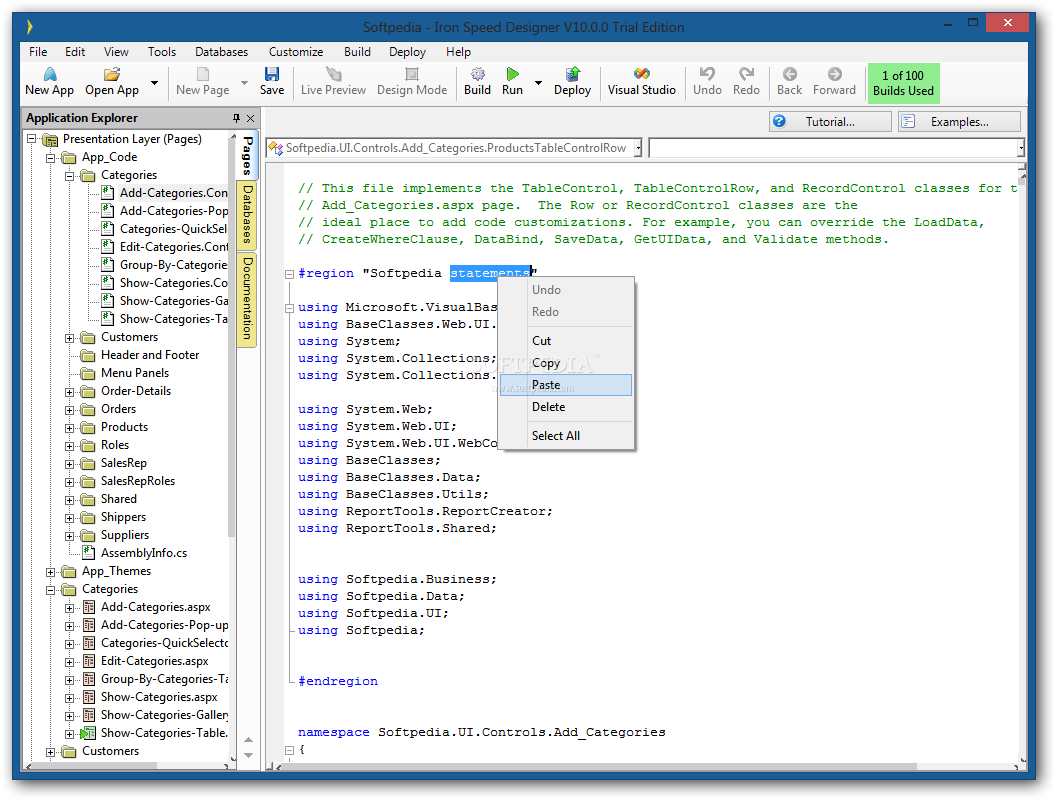Expand the Products folder
The height and width of the screenshot is (800, 1056).
pyautogui.click(x=69, y=428)
